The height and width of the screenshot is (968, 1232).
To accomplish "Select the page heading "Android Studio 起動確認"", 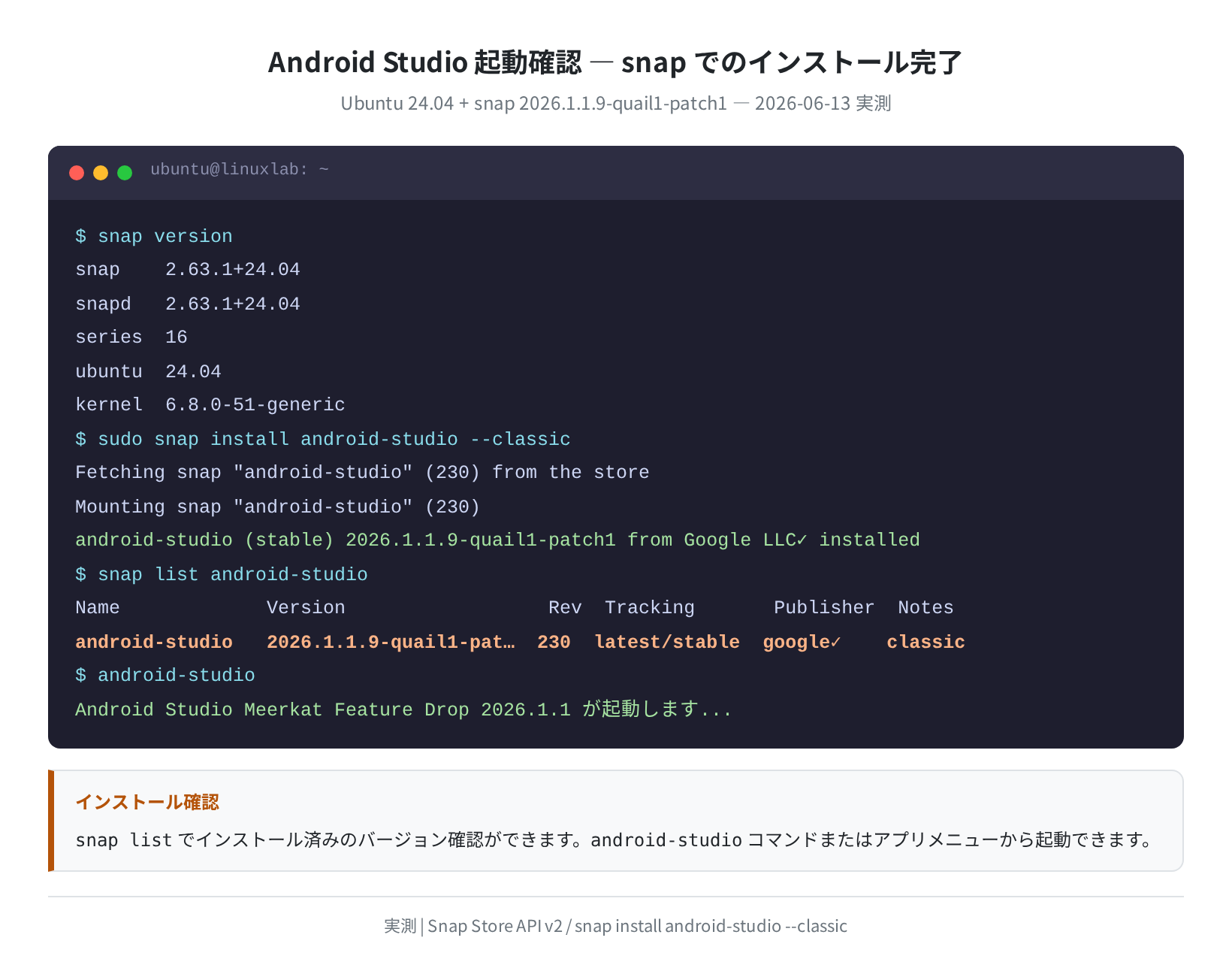I will (424, 62).
